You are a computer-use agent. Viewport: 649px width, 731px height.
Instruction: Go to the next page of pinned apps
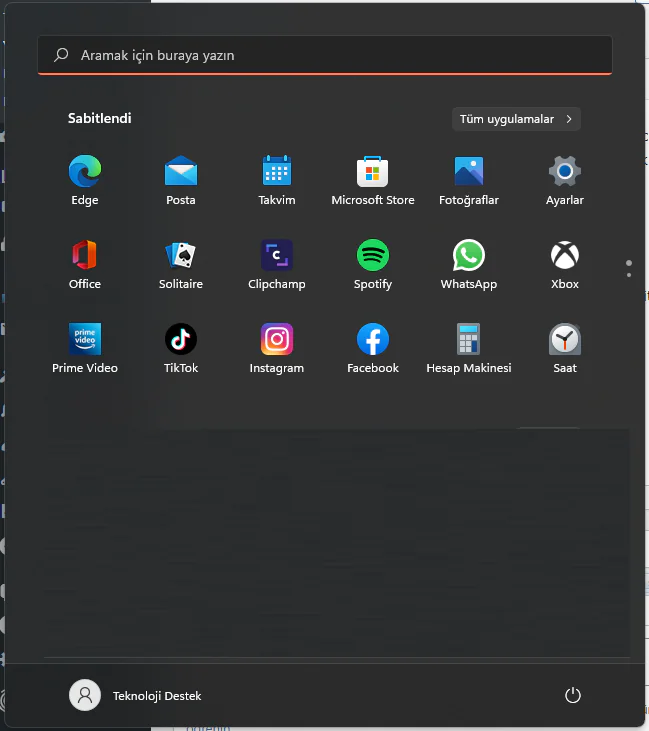[629, 275]
